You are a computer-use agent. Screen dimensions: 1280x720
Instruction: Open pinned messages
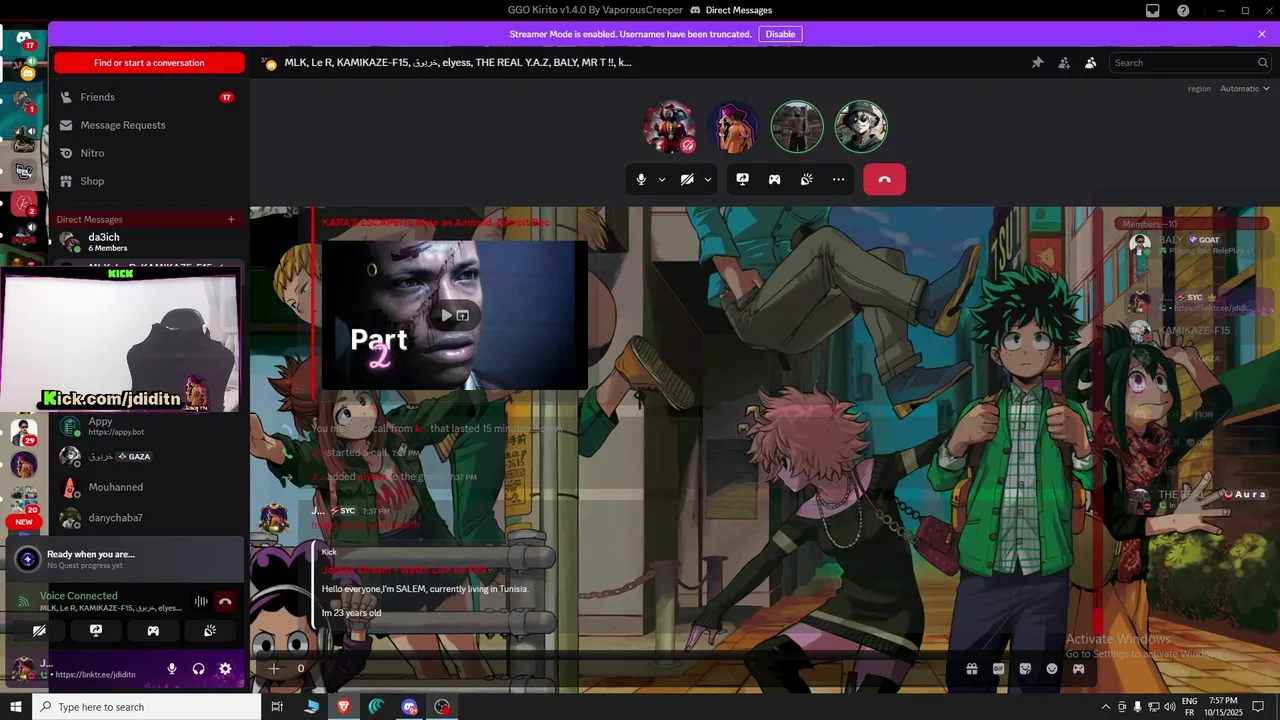pos(1037,63)
